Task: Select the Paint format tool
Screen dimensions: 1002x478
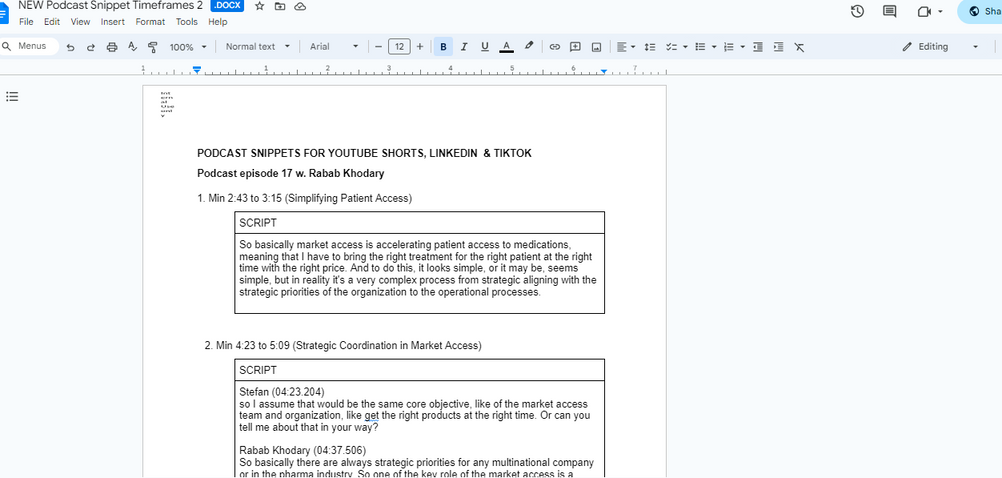Action: (153, 47)
